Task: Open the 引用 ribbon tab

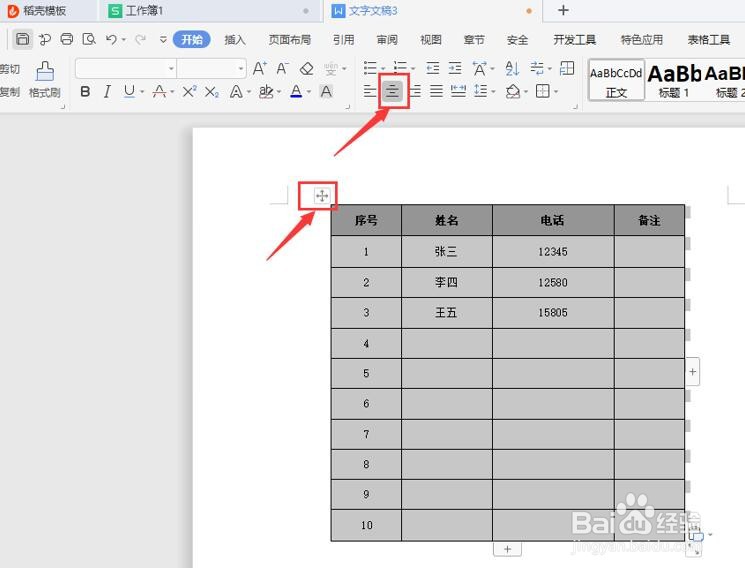Action: [344, 40]
